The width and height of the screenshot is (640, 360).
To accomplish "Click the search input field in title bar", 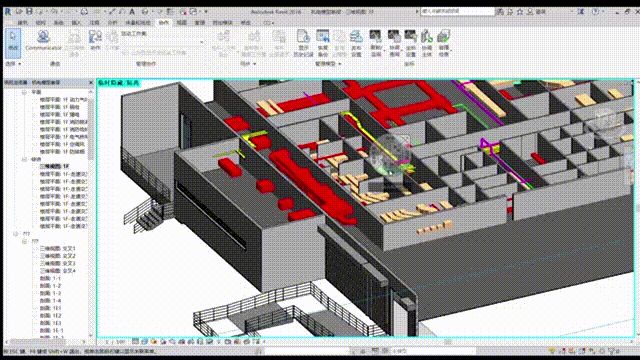I will (x=457, y=11).
